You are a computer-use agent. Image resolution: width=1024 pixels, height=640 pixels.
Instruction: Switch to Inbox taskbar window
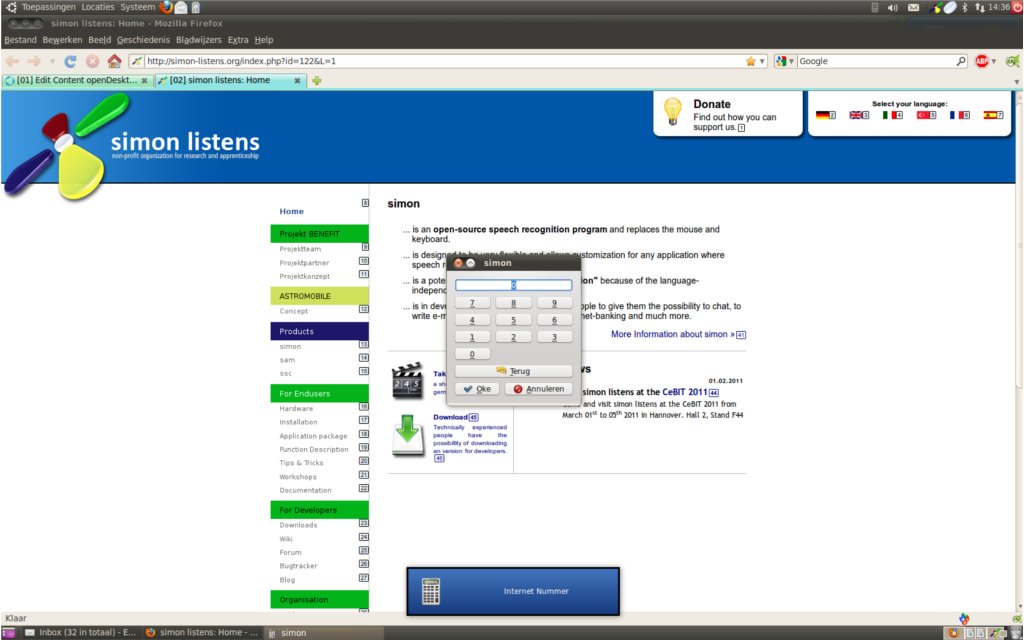80,633
